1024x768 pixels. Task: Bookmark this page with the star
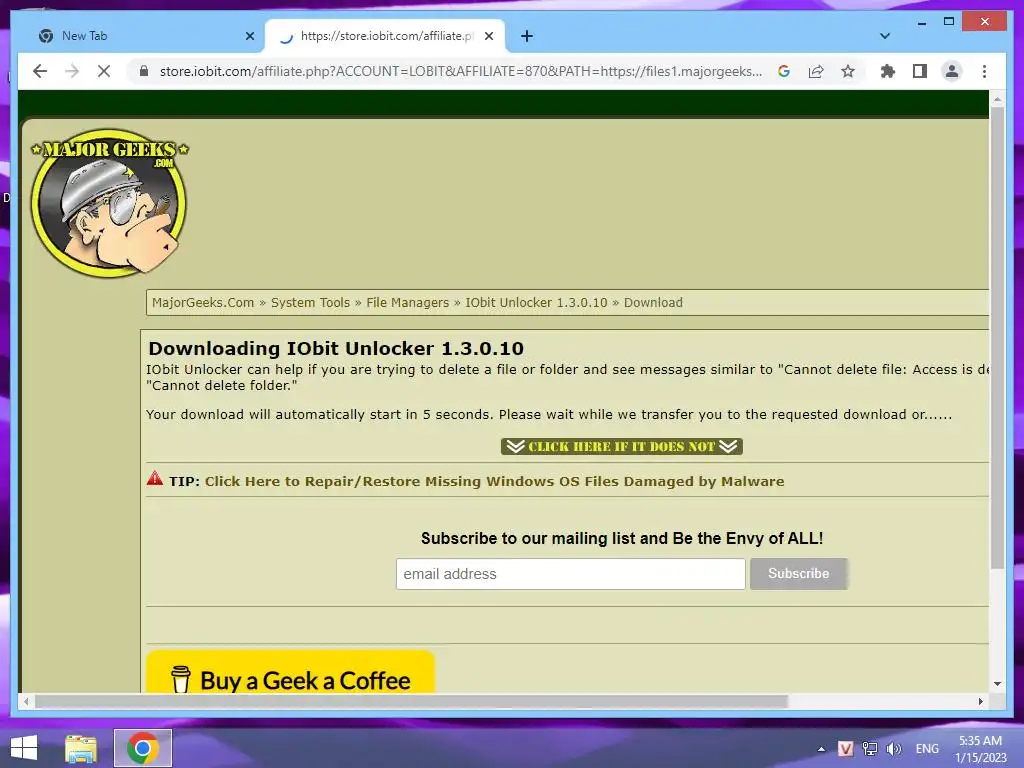point(848,71)
